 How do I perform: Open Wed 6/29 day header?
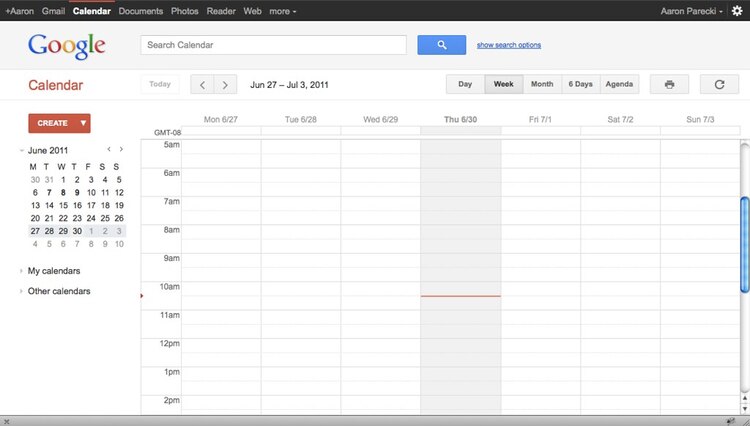[x=380, y=120]
